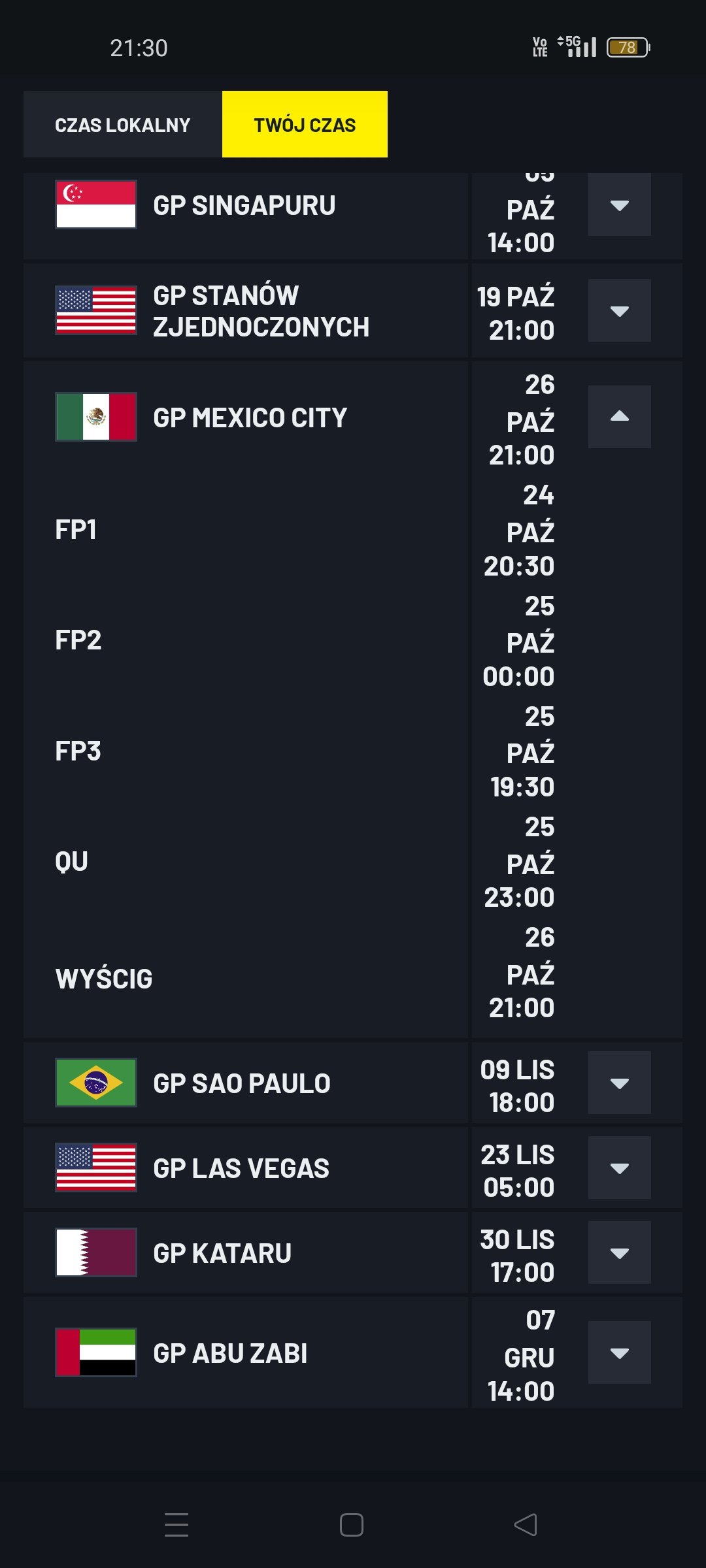Tap the Singapore flag icon
706x1568 pixels.
coord(96,204)
